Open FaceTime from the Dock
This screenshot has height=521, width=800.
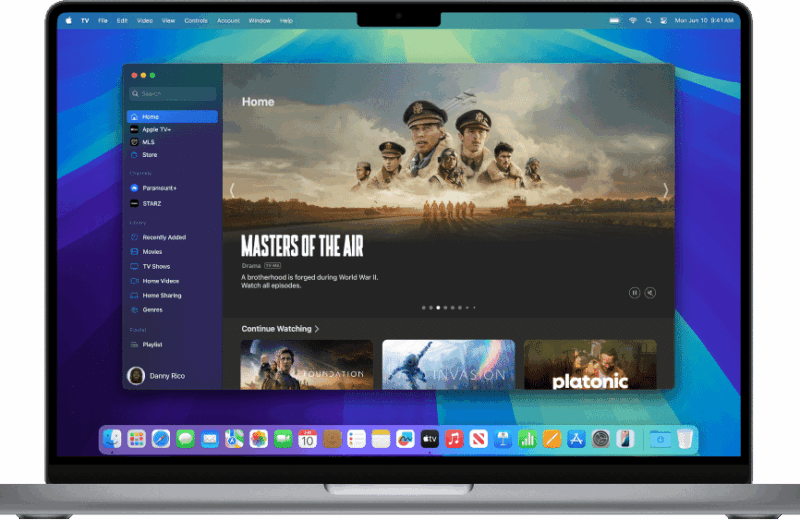(x=283, y=439)
